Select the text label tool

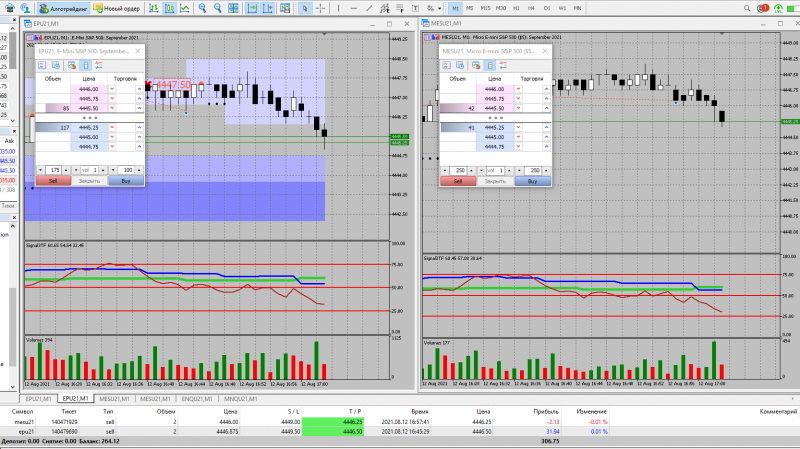[x=415, y=8]
